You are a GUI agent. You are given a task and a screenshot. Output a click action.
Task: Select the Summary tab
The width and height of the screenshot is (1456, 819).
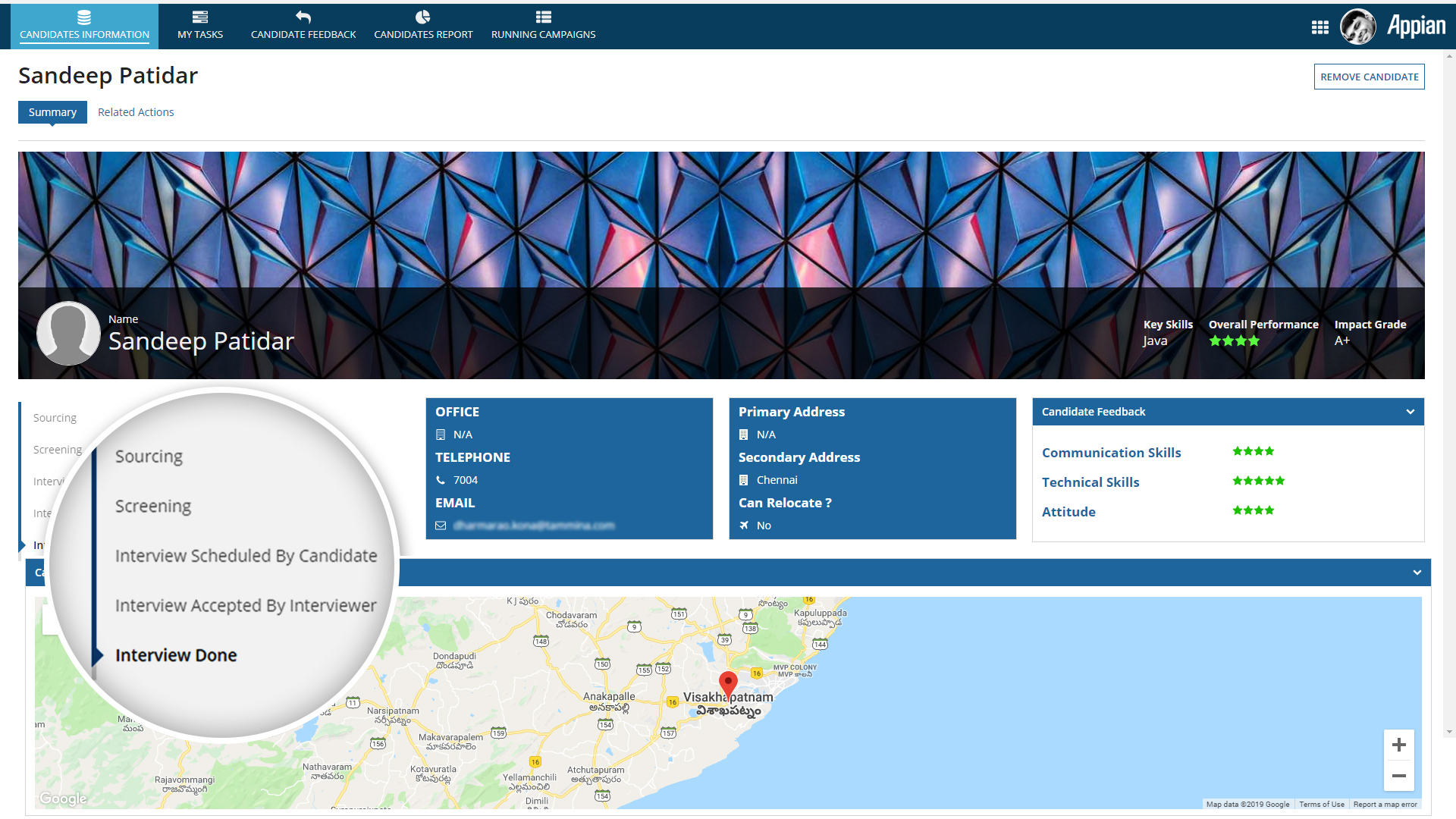[x=52, y=112]
